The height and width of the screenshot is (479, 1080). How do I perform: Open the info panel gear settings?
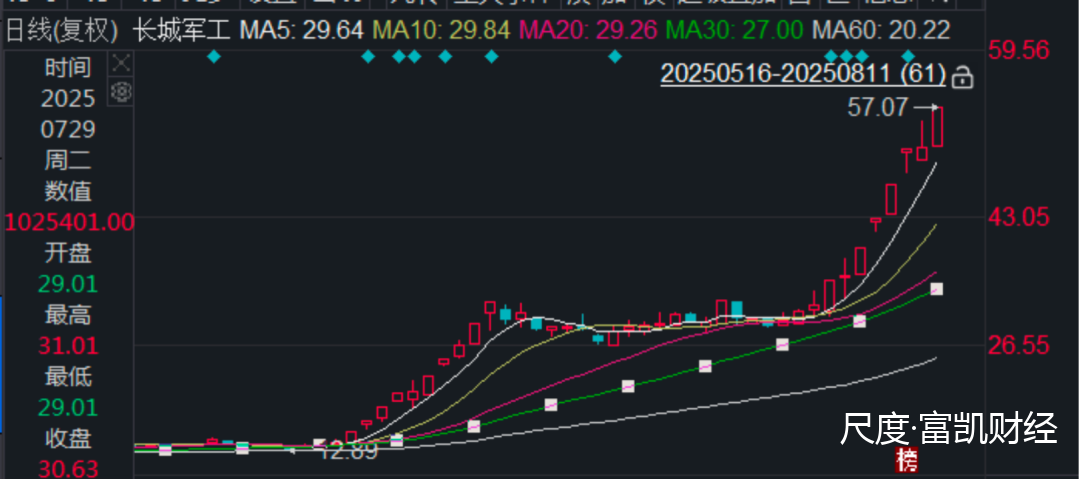(x=121, y=91)
